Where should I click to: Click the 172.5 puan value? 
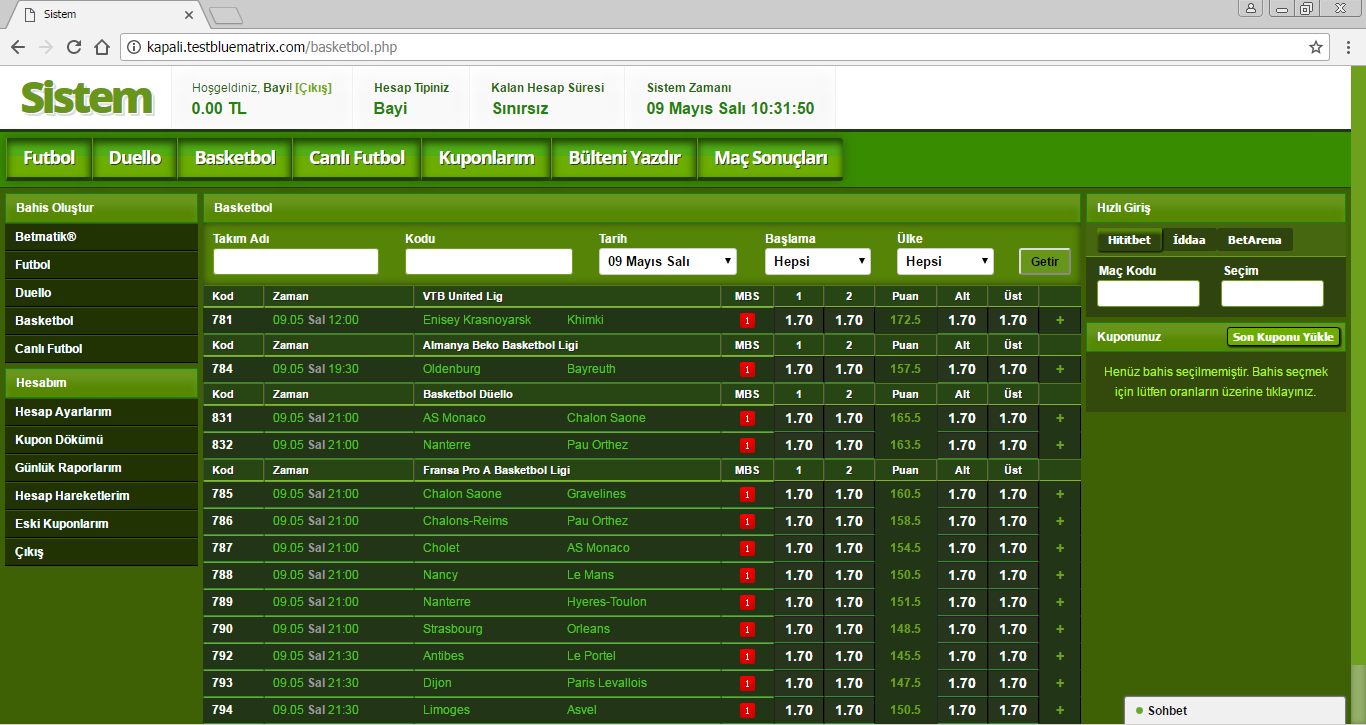905,320
